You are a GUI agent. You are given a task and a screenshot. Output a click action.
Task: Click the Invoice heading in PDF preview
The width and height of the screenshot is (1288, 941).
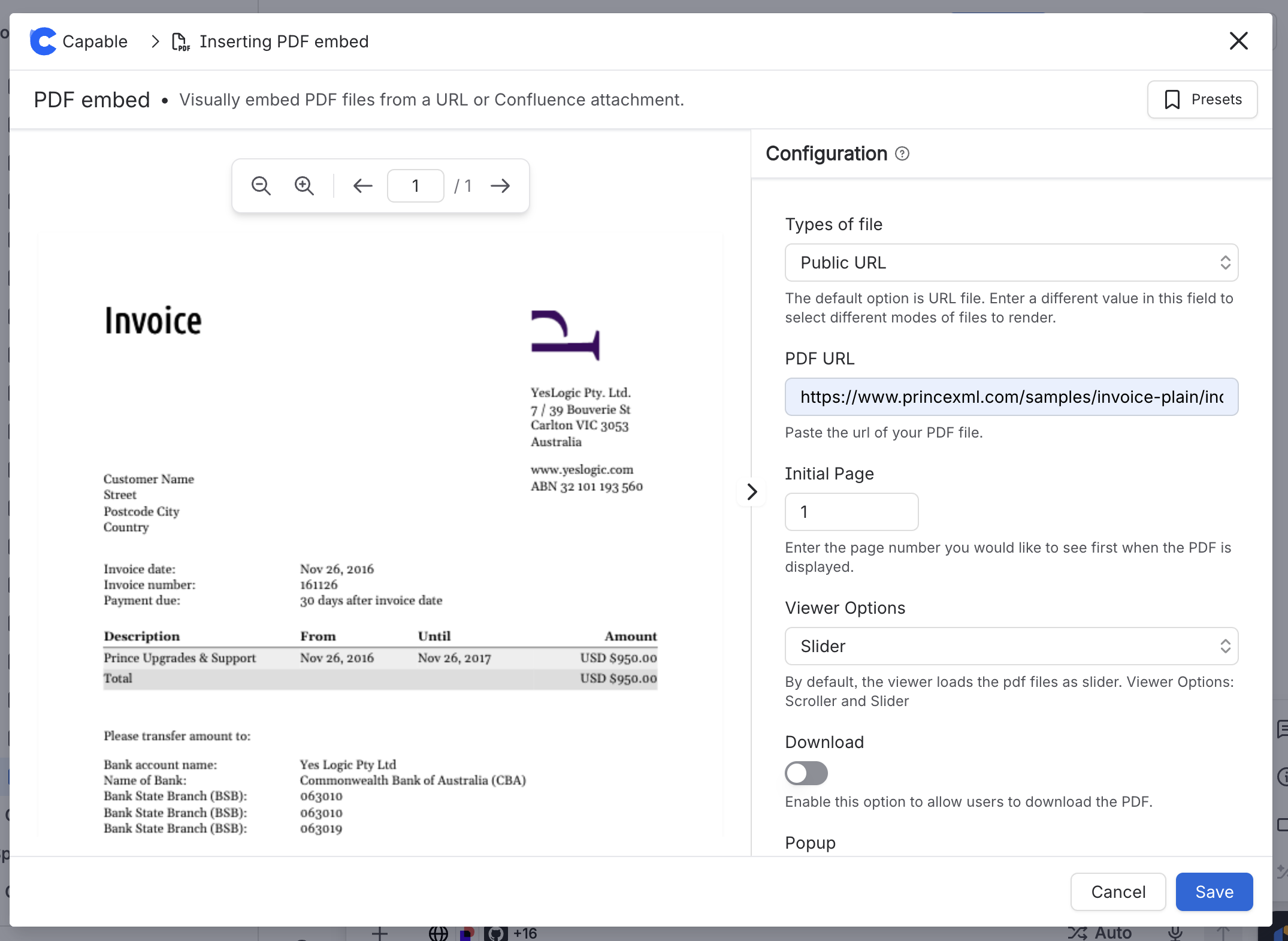click(153, 321)
